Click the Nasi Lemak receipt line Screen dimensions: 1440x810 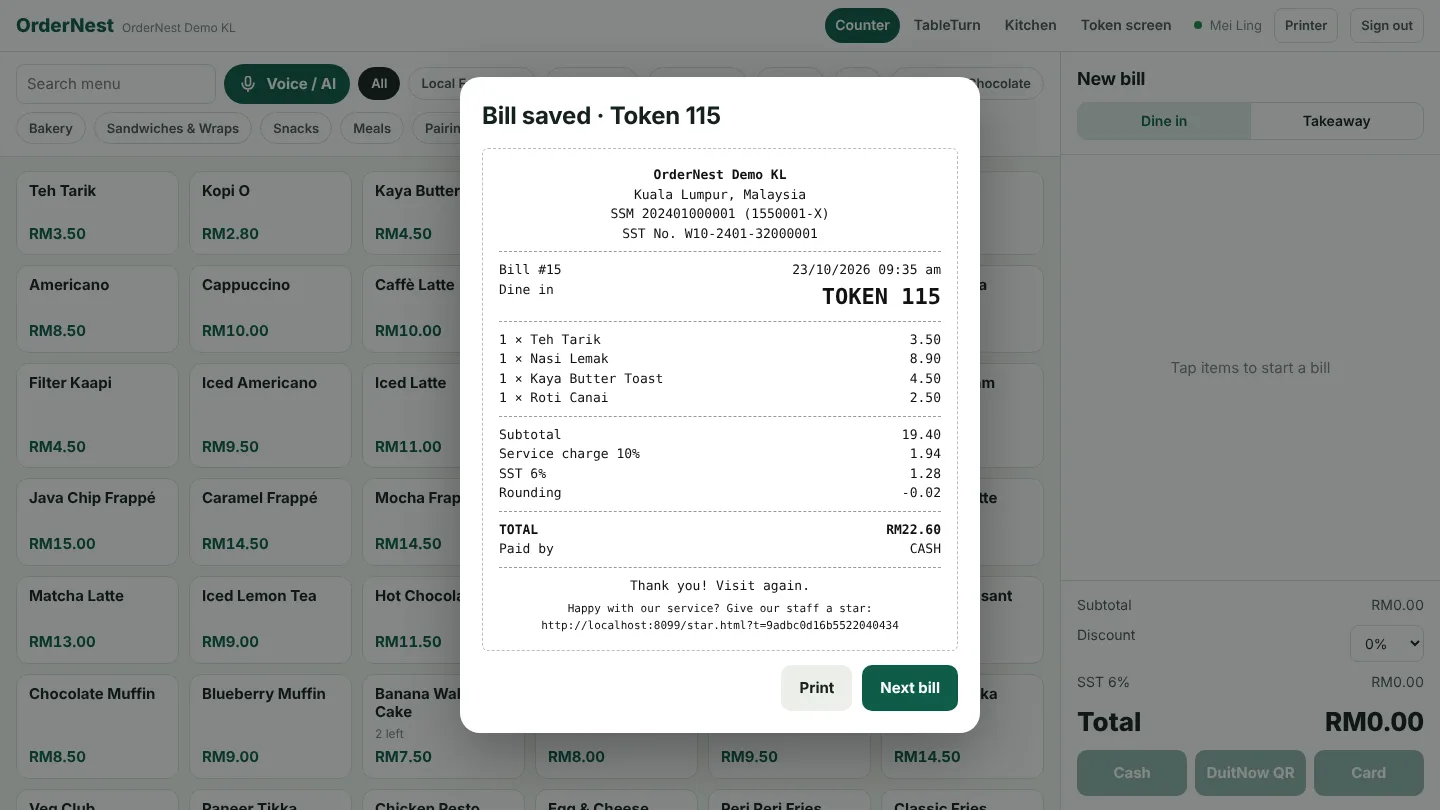720,359
